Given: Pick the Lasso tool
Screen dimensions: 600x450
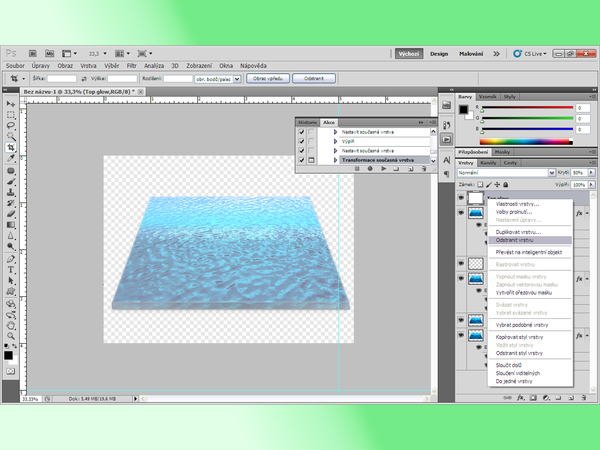Looking at the screenshot, I should [11, 126].
